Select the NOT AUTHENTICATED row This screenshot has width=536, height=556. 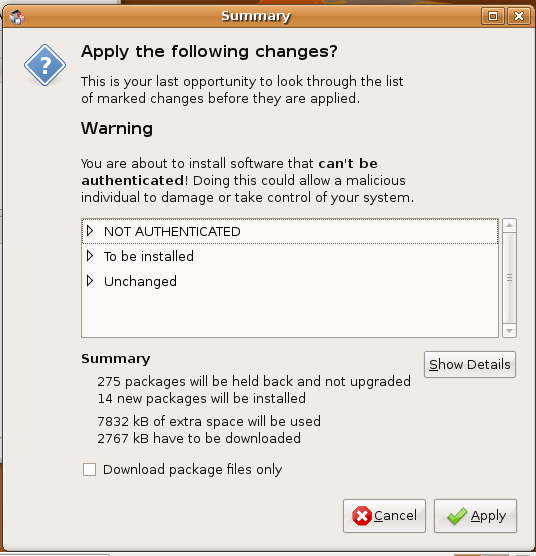290,231
